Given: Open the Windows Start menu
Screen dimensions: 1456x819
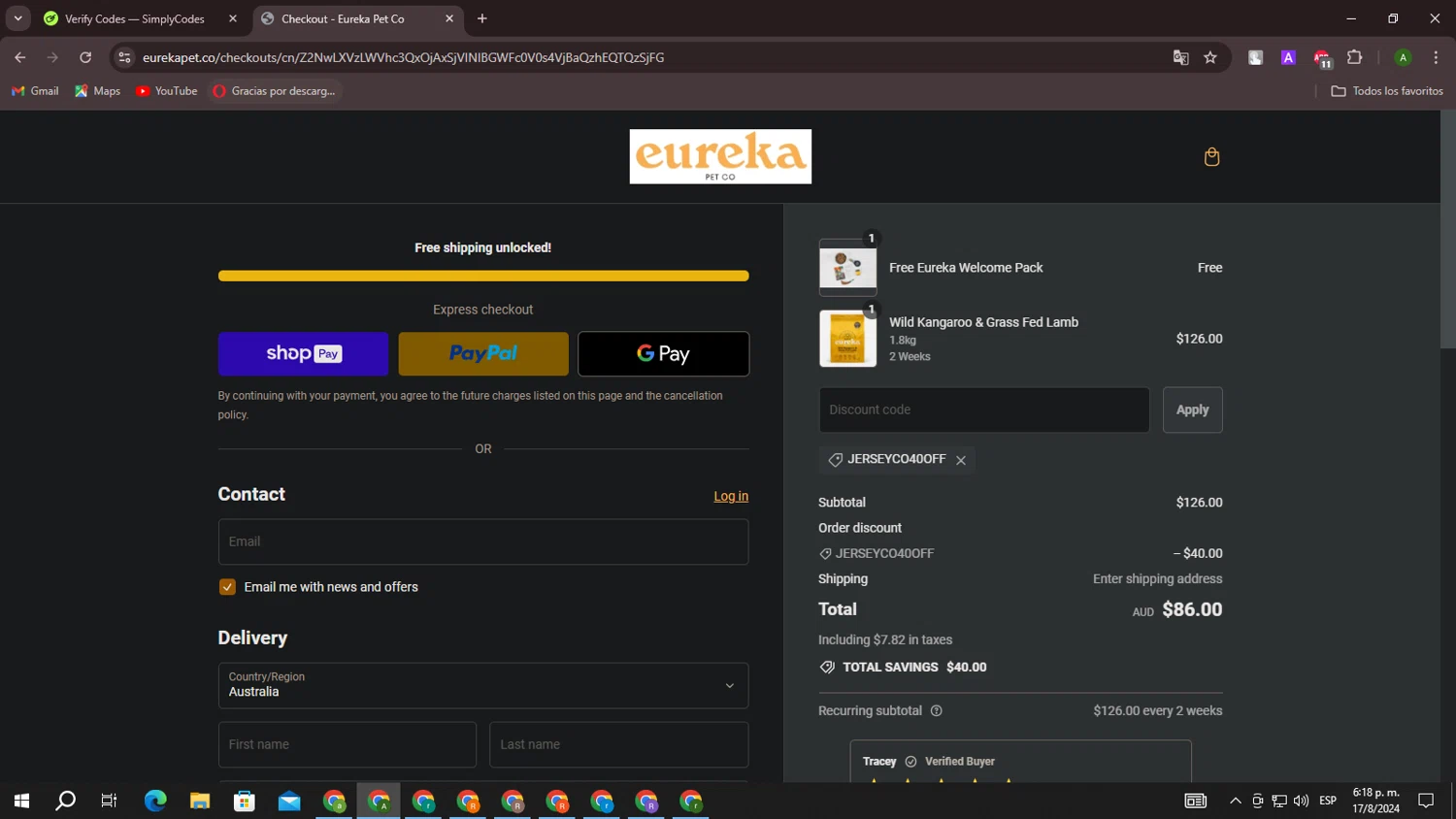Looking at the screenshot, I should [x=21, y=801].
